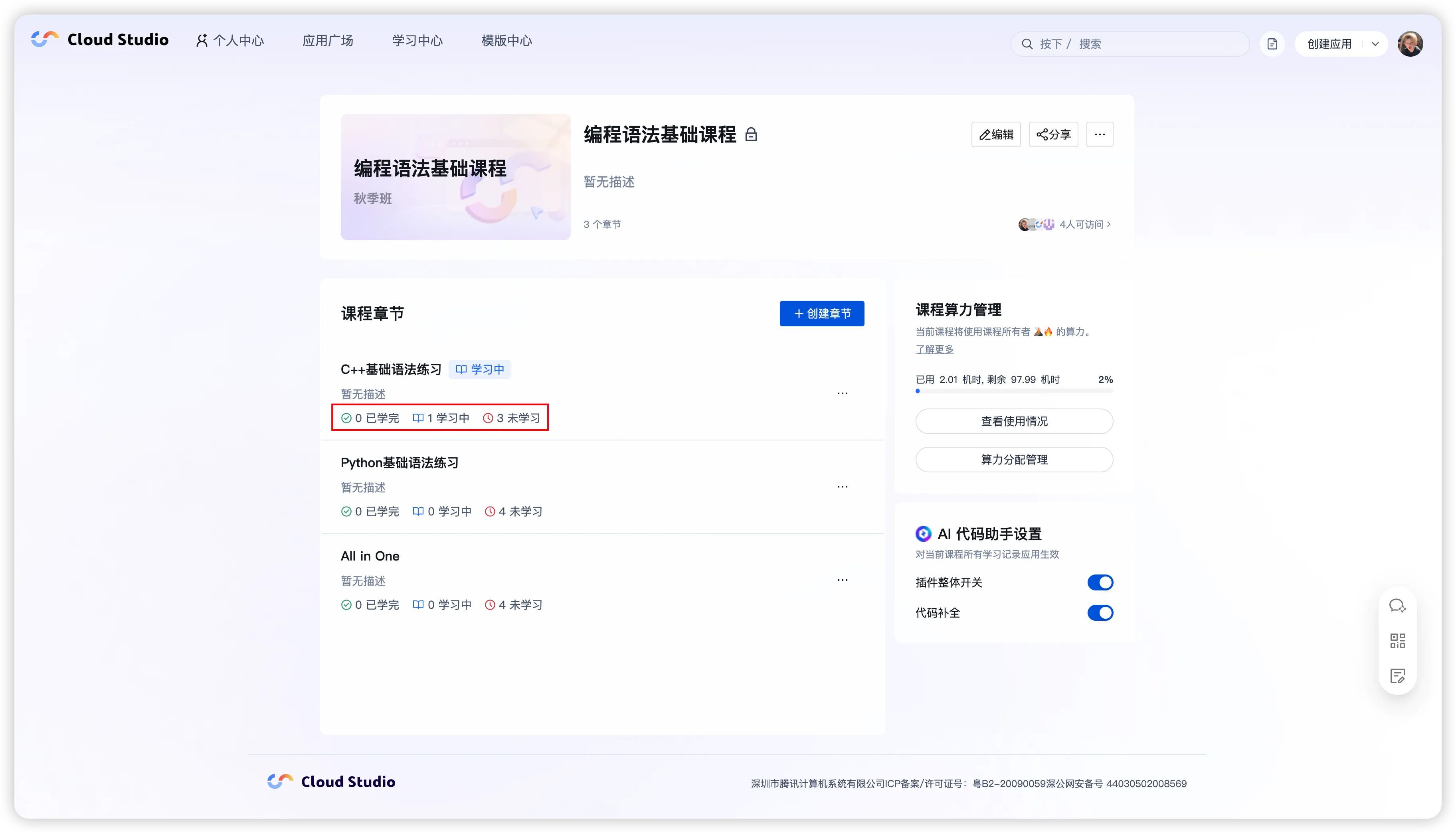Open more options for Python基础语法练习 chapter
This screenshot has width=1456, height=833.
842,487
